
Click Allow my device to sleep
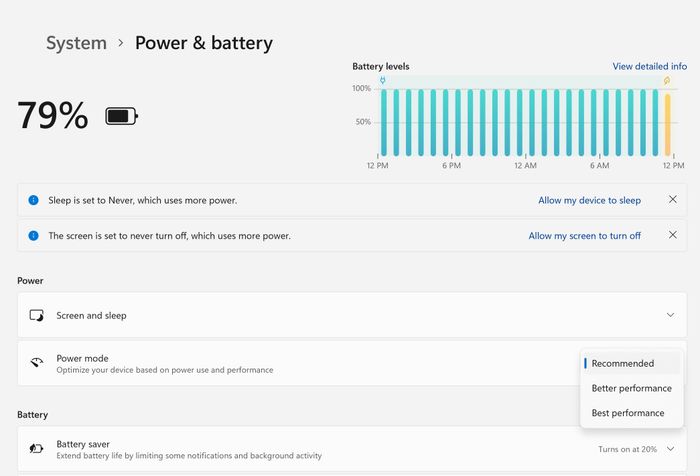(589, 200)
